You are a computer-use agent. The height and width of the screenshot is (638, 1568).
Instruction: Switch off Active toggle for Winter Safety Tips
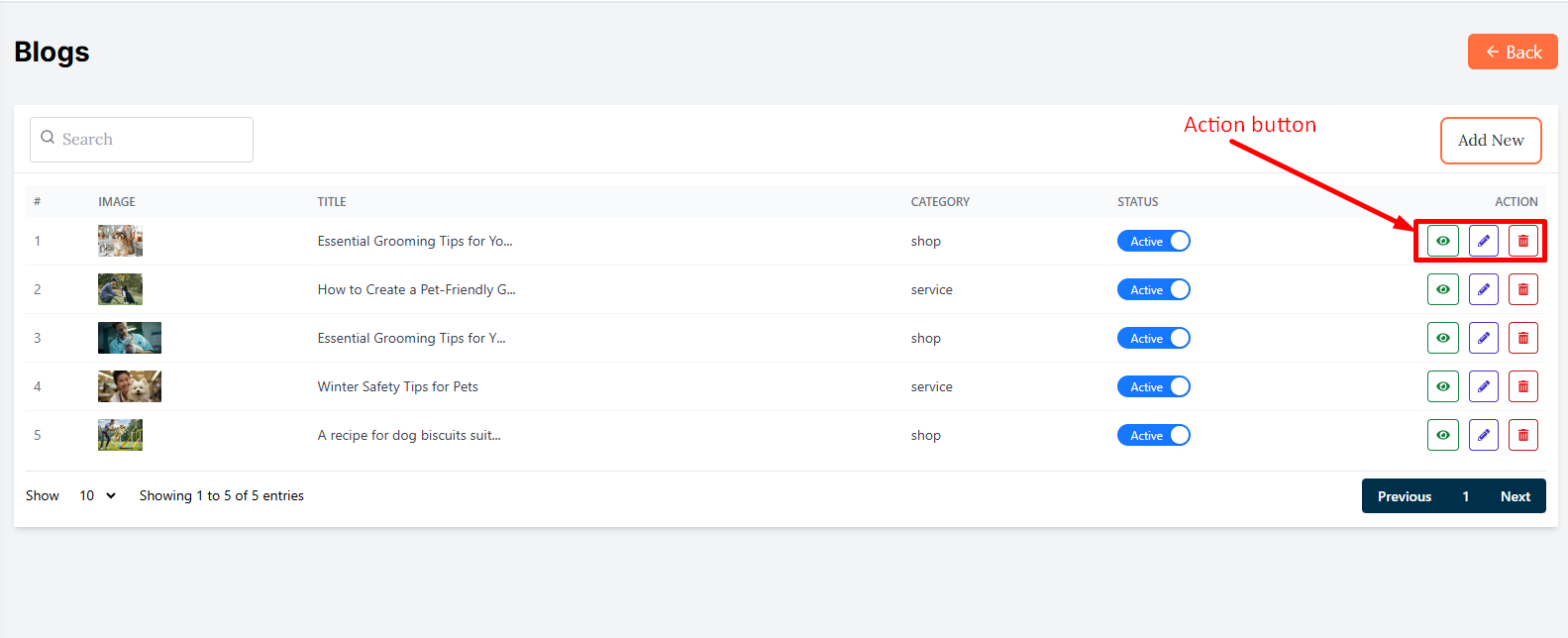click(1153, 386)
